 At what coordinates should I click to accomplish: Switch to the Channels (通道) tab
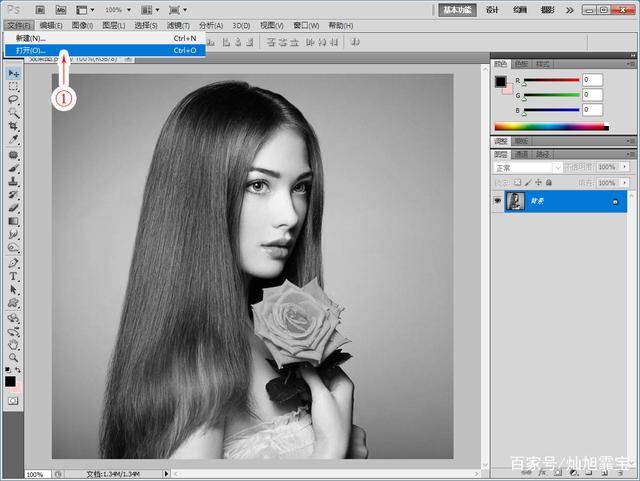point(522,154)
